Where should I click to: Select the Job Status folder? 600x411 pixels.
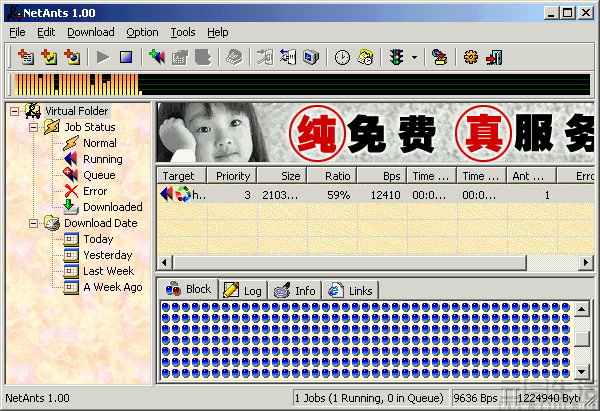tap(90, 127)
